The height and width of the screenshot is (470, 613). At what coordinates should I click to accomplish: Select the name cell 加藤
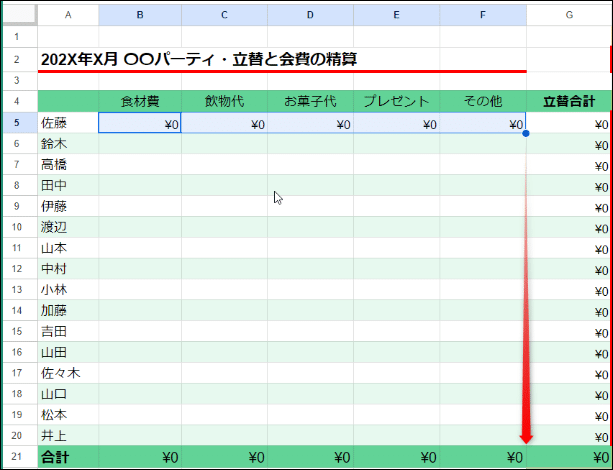[x=68, y=310]
